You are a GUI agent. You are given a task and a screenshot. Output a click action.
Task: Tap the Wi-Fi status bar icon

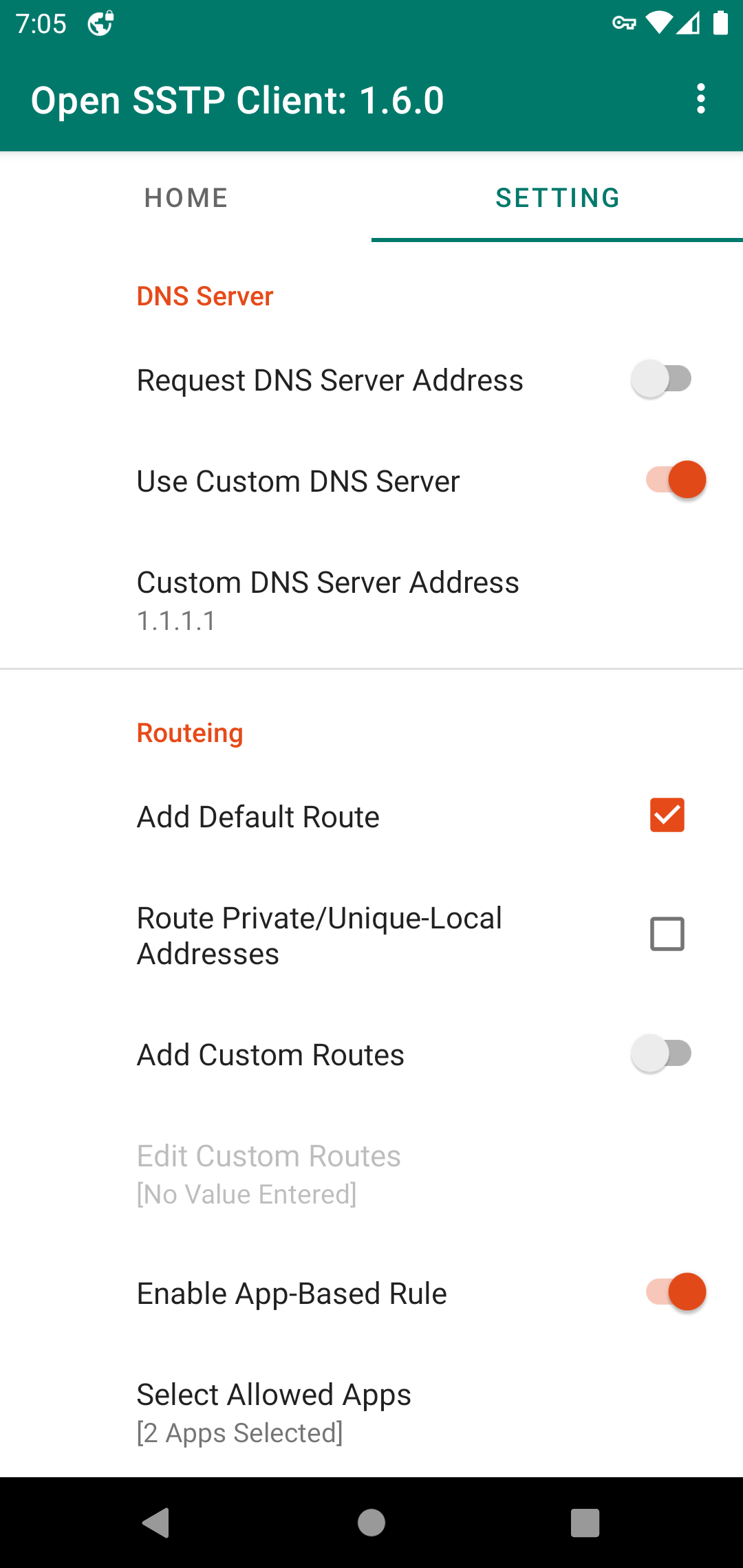659,23
